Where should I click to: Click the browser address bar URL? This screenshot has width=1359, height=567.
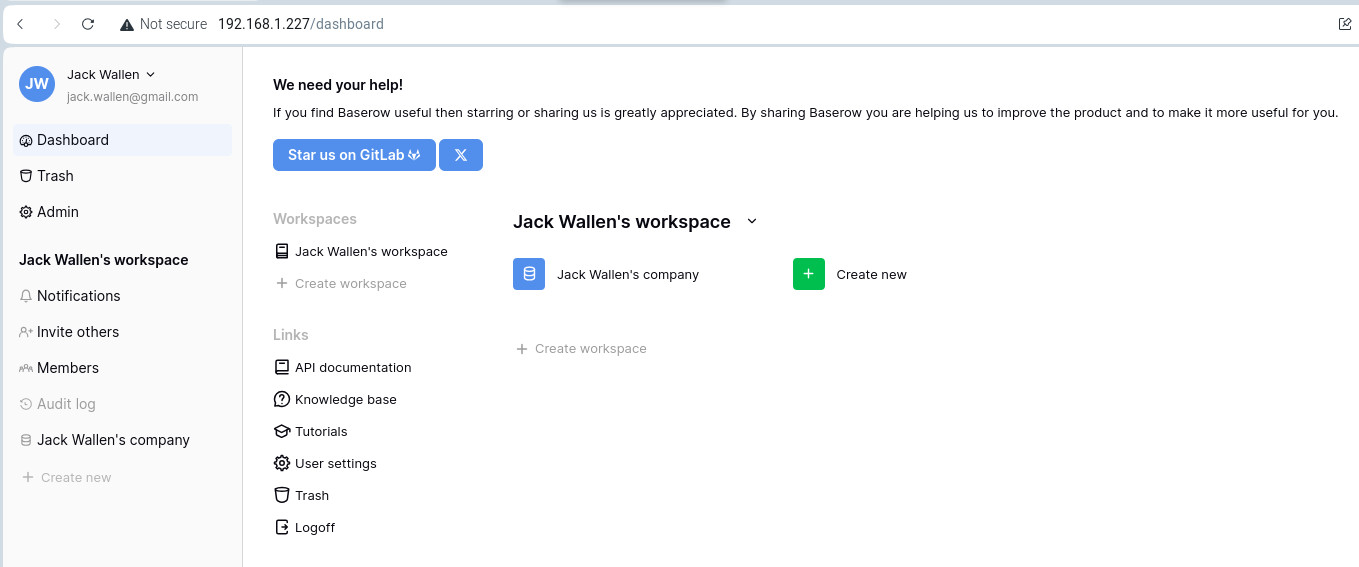click(x=300, y=24)
